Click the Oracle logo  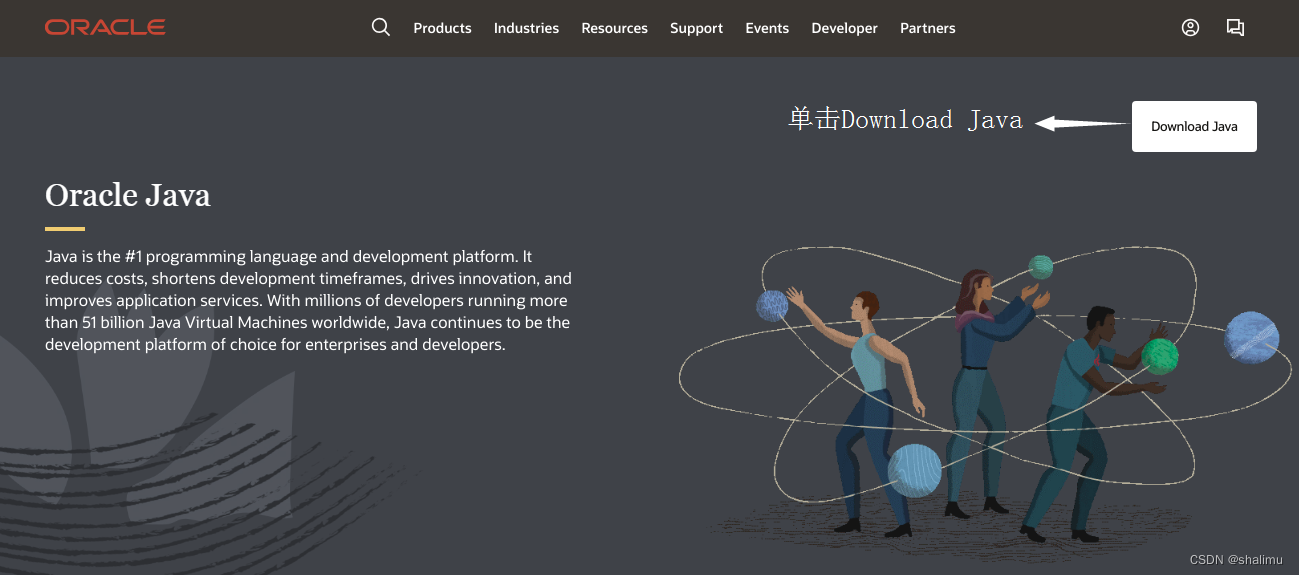(x=105, y=28)
